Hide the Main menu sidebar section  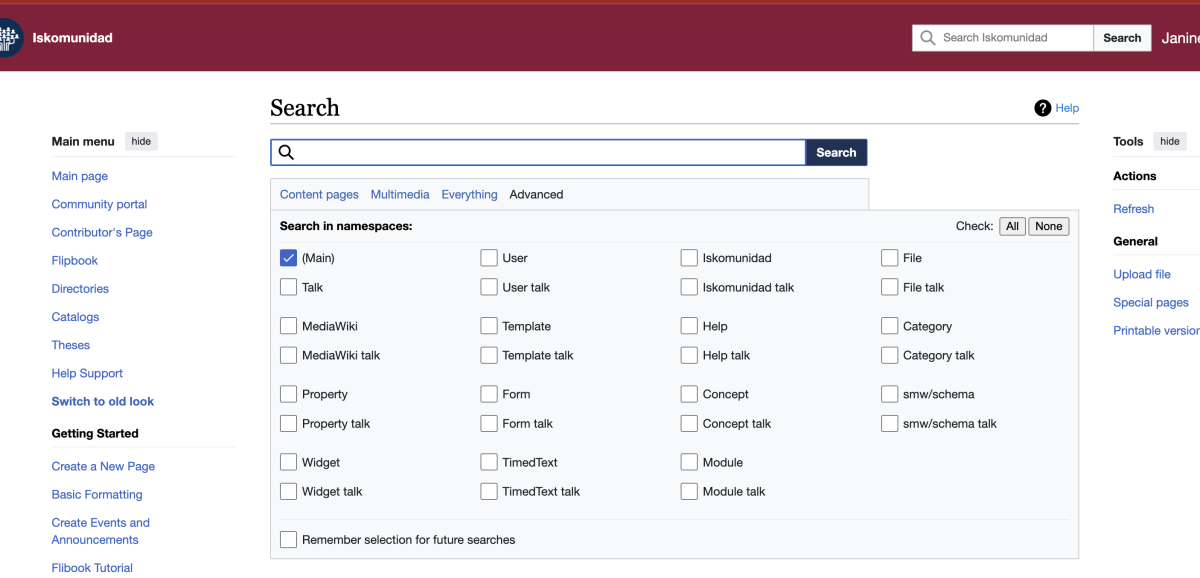[141, 142]
